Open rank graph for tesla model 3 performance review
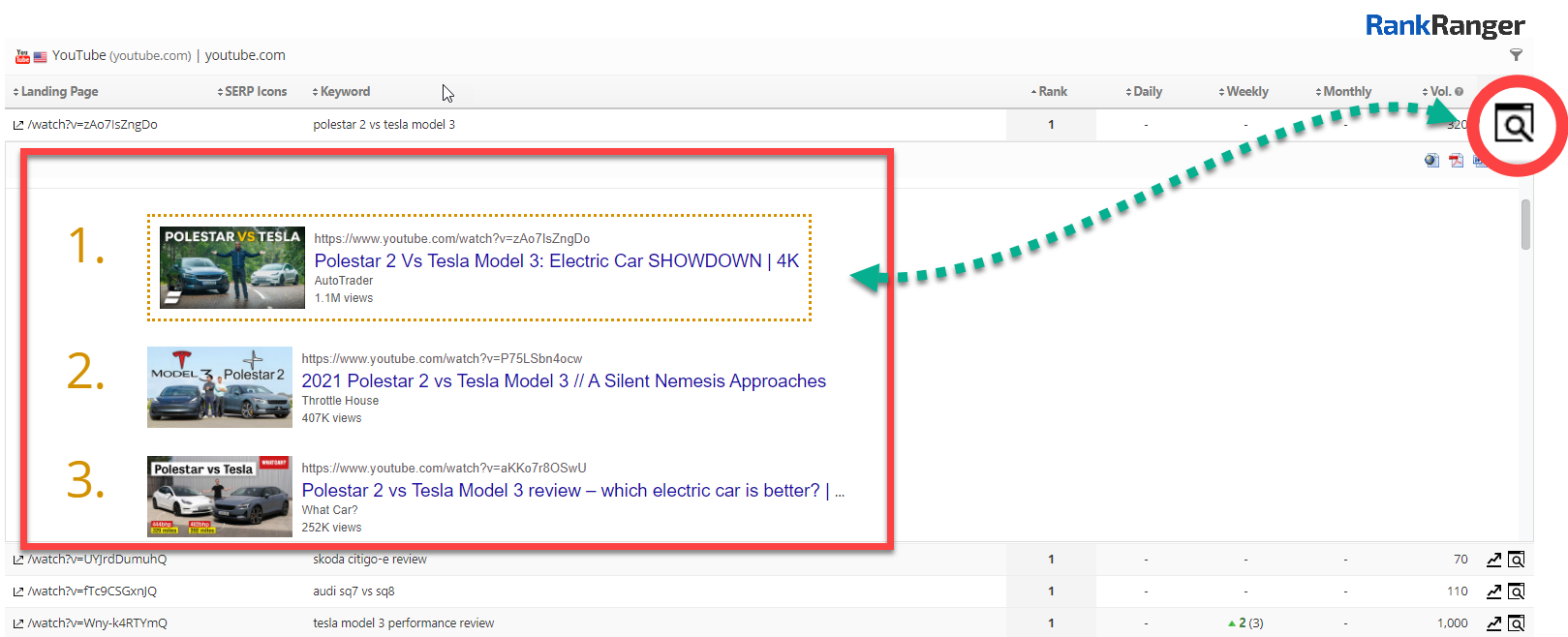 [x=1494, y=623]
